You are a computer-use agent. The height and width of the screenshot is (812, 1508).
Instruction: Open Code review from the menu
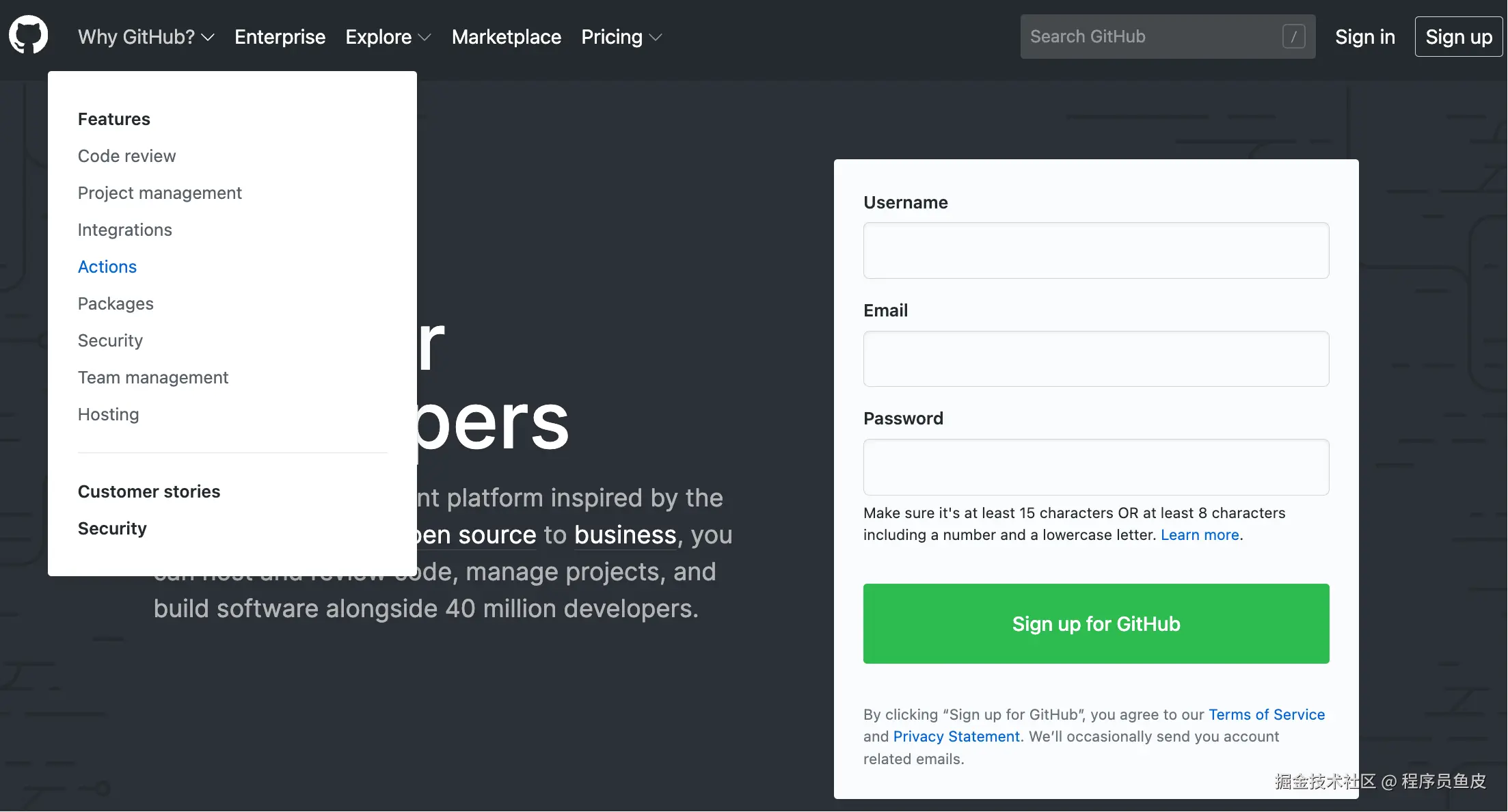(x=126, y=156)
